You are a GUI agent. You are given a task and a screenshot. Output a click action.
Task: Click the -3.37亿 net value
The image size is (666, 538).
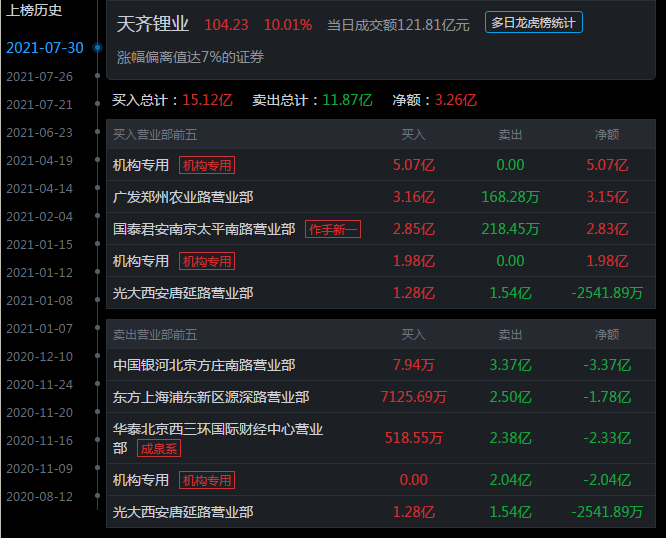coord(607,365)
